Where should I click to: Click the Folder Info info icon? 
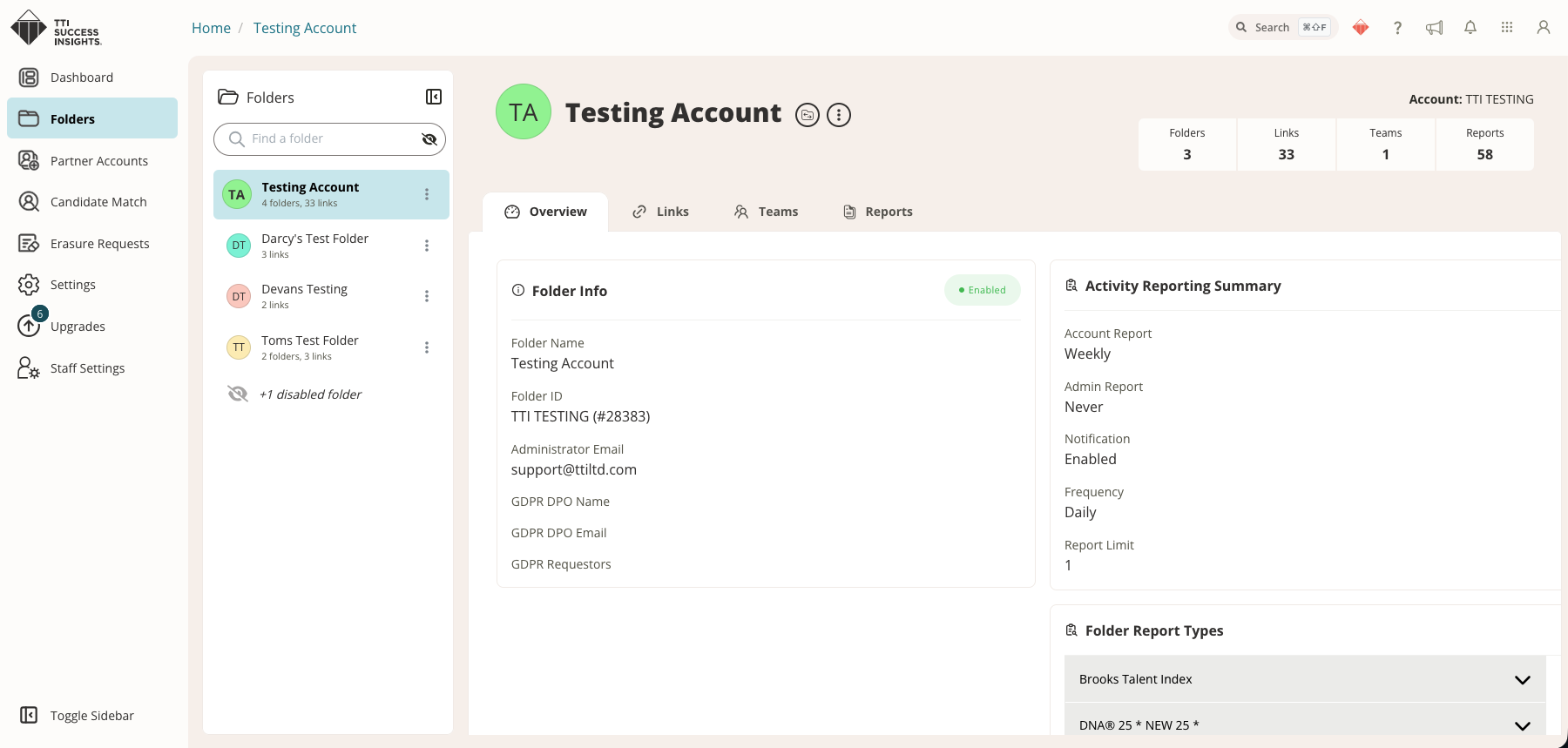[x=518, y=290]
